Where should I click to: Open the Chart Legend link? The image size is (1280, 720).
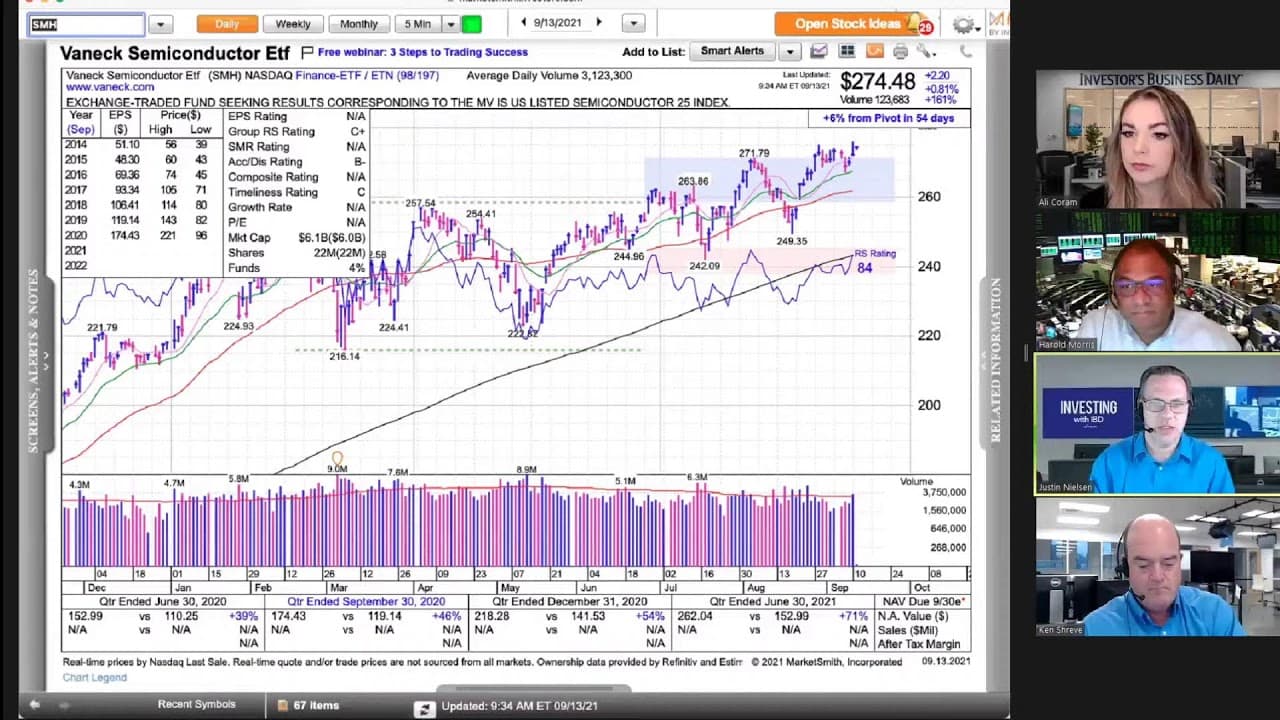[95, 677]
